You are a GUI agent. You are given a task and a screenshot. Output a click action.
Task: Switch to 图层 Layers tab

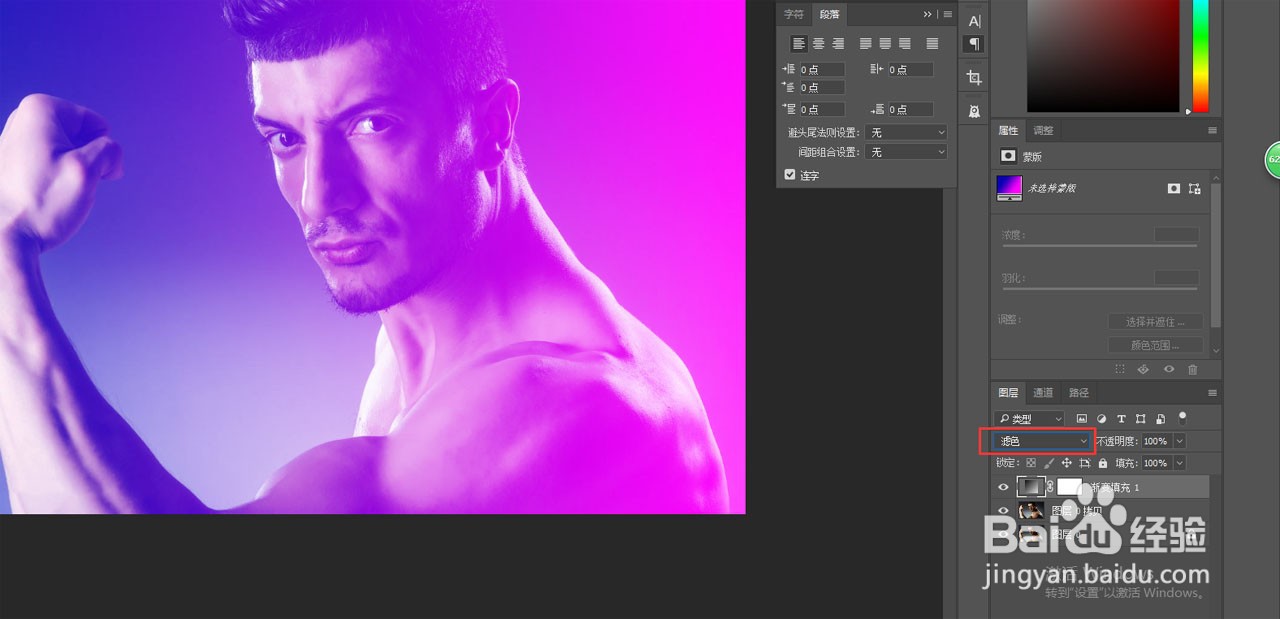pyautogui.click(x=1008, y=393)
